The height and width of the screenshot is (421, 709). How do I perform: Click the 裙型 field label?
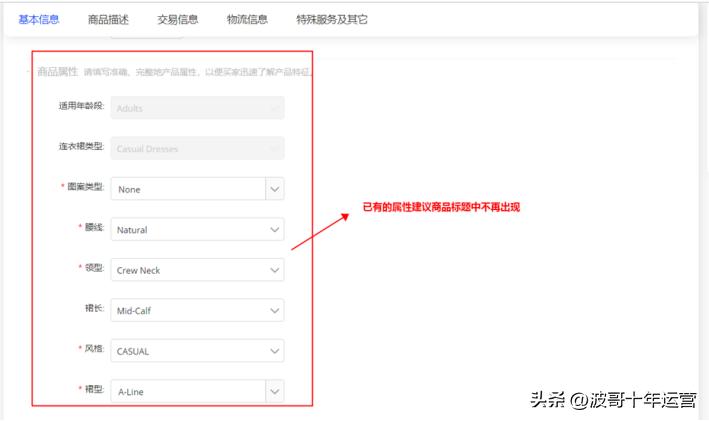click(x=94, y=389)
